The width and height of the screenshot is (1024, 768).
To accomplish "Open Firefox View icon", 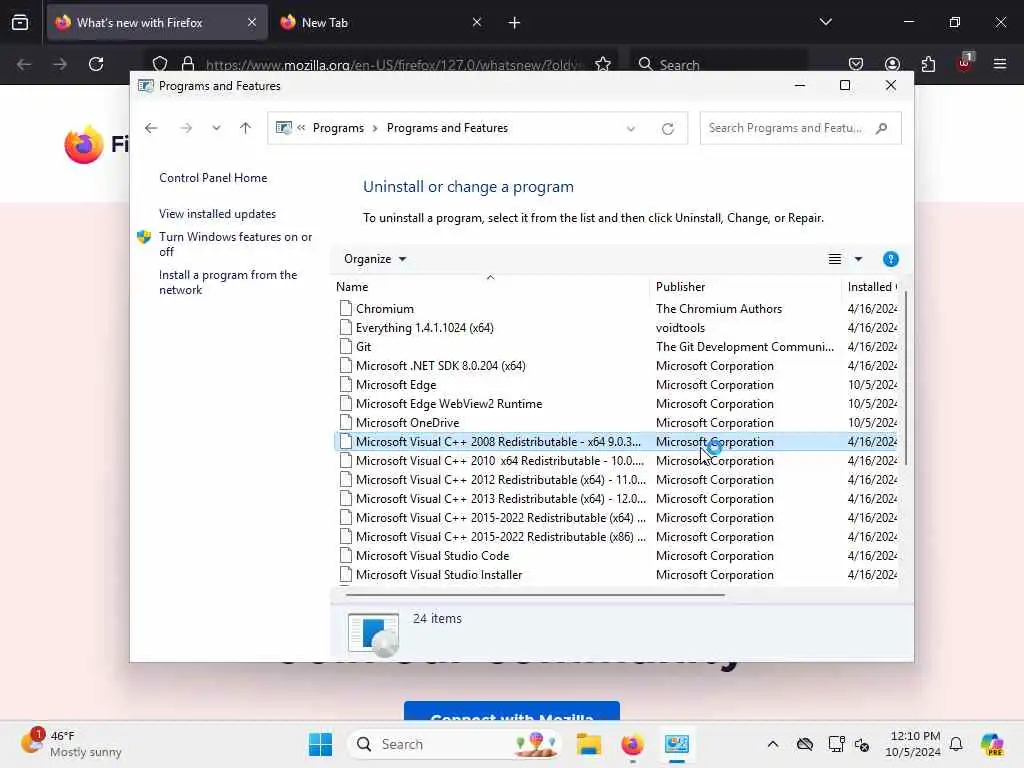I will (20, 23).
